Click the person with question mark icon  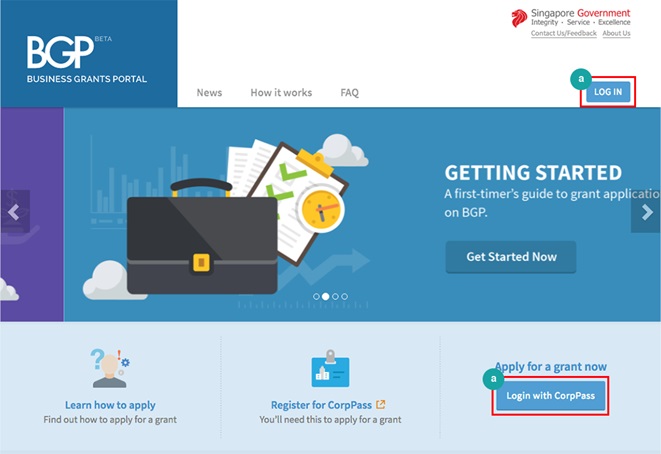coord(110,368)
